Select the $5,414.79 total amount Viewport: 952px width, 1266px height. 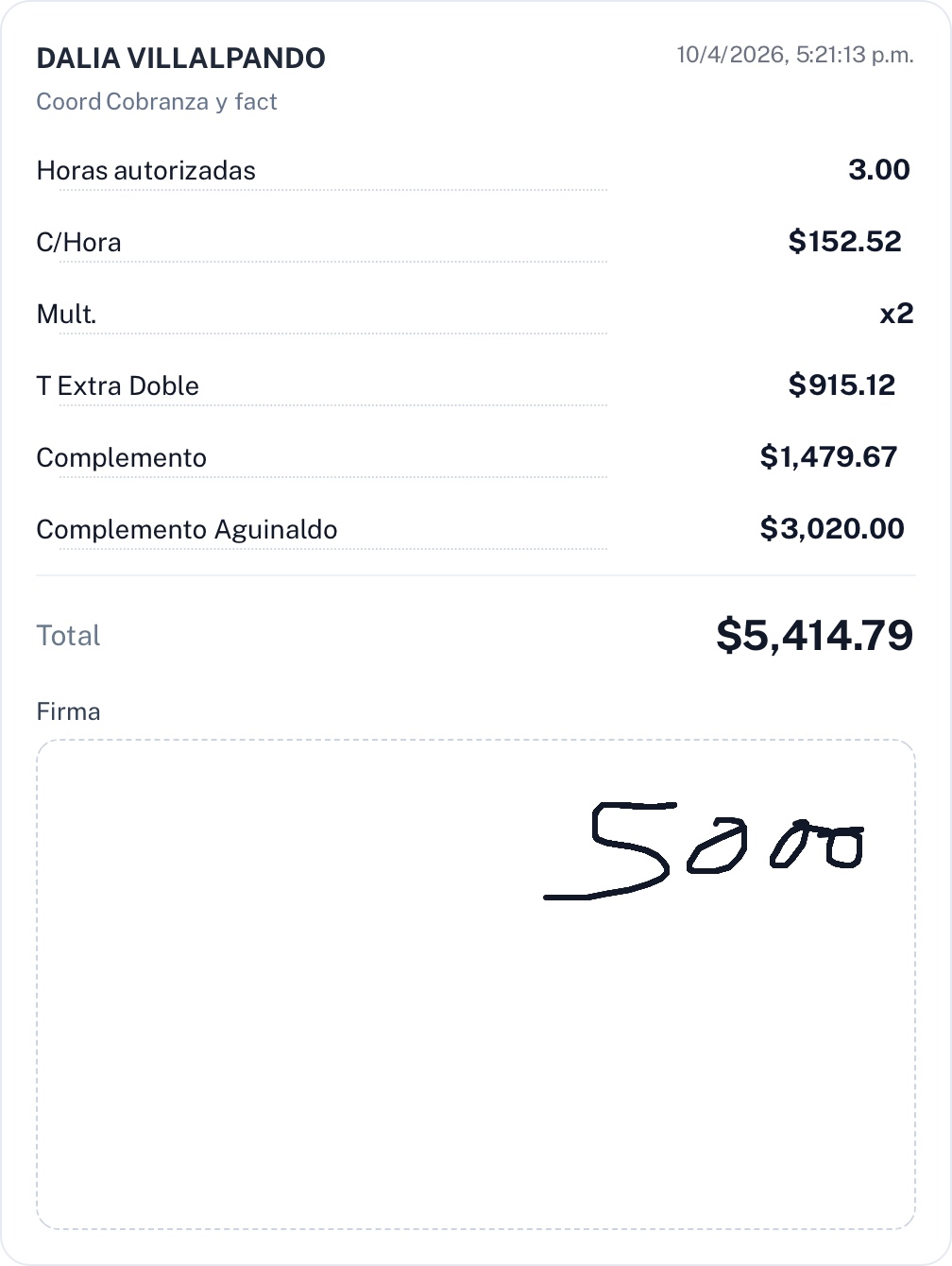pos(814,635)
